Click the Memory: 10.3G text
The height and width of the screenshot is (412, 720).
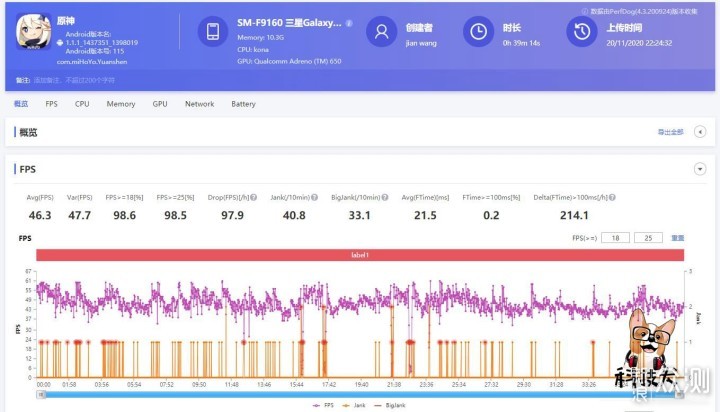point(260,38)
